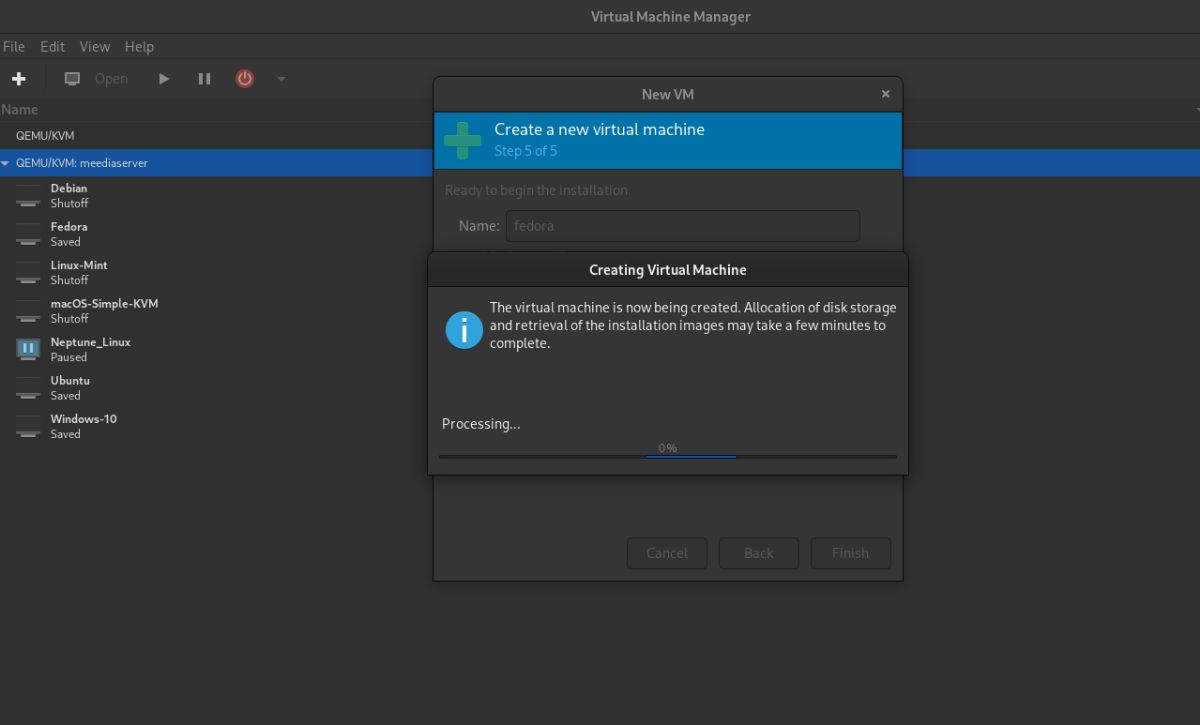Click the info icon in the creation dialog
The image size is (1200, 725).
(x=463, y=330)
